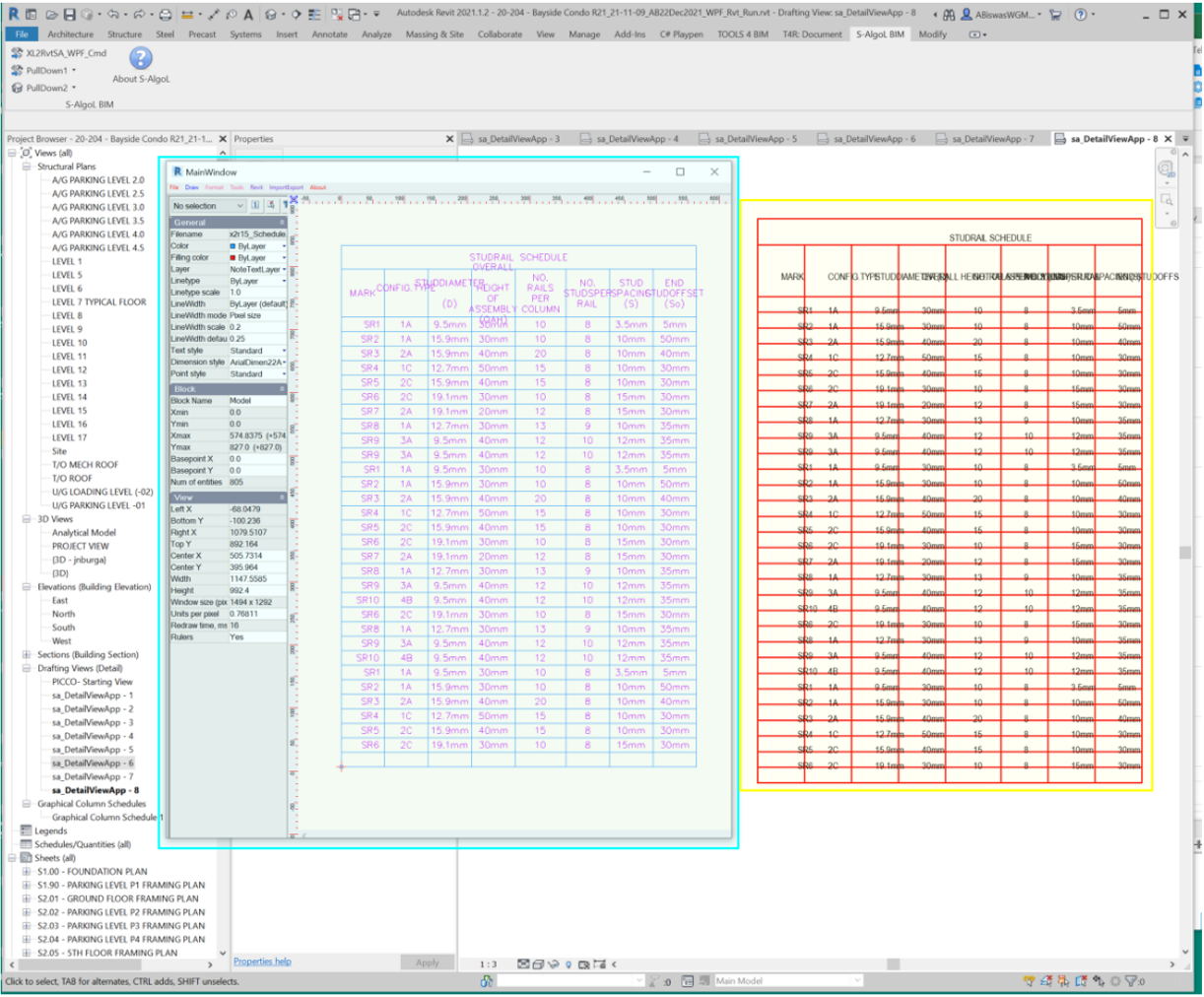Click the Properties help link

(x=262, y=962)
